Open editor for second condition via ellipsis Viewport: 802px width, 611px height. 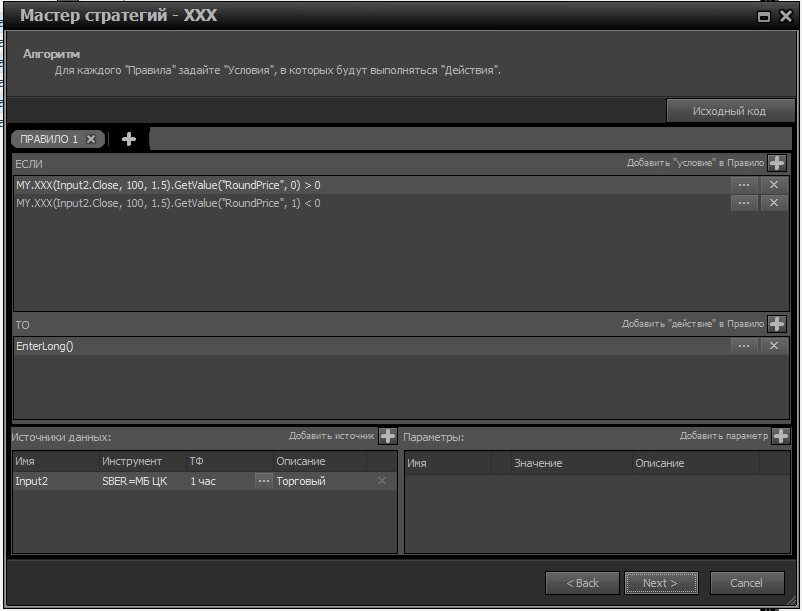coord(743,203)
